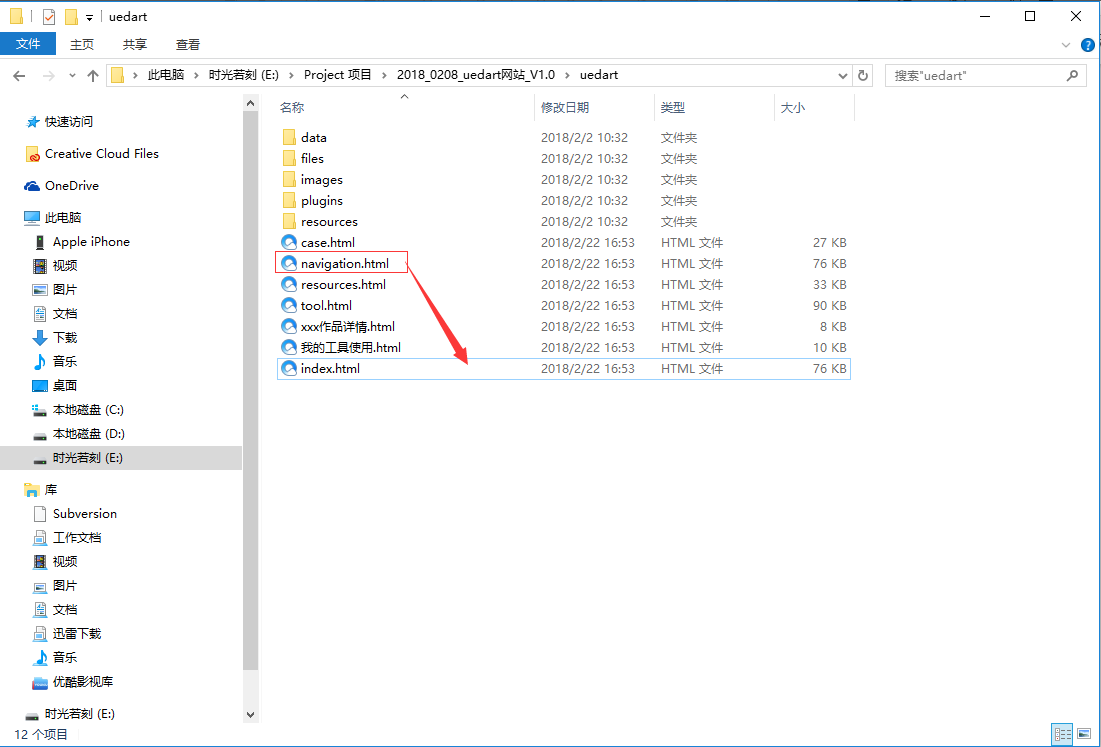Switch to large icons view icon
This screenshot has width=1101, height=747.
(1085, 734)
